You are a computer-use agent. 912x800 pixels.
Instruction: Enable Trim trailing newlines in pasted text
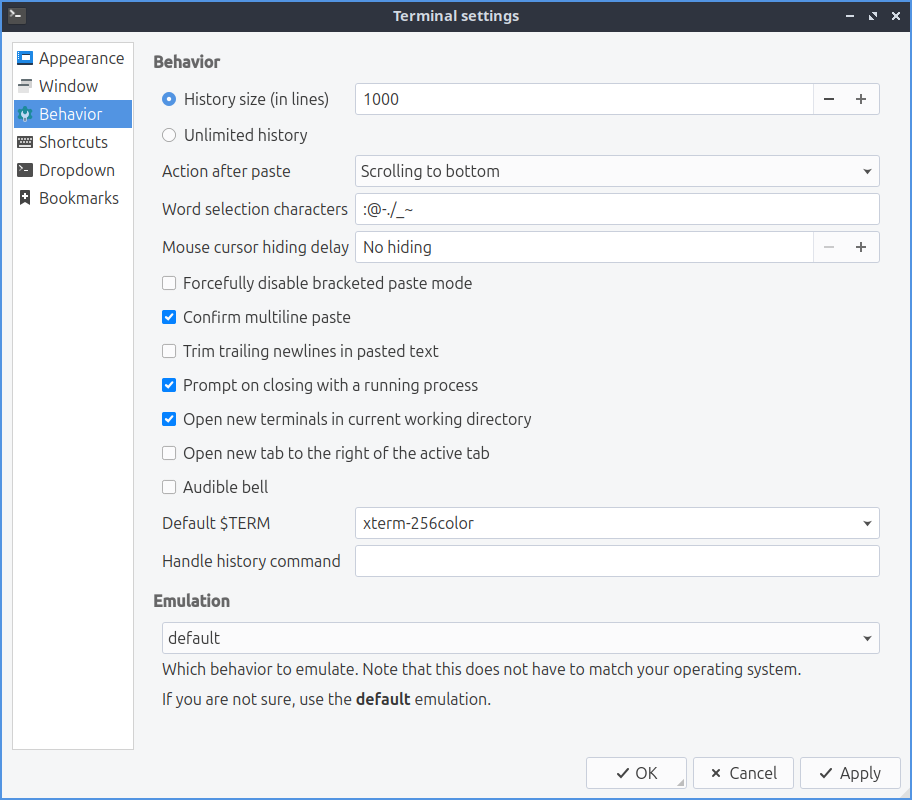pos(169,351)
